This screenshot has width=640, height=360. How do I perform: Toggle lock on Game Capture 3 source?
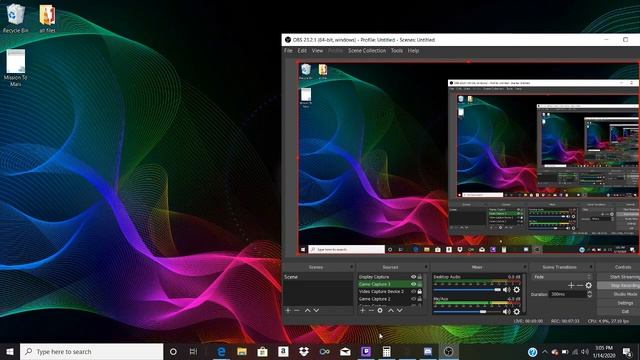pyautogui.click(x=420, y=284)
